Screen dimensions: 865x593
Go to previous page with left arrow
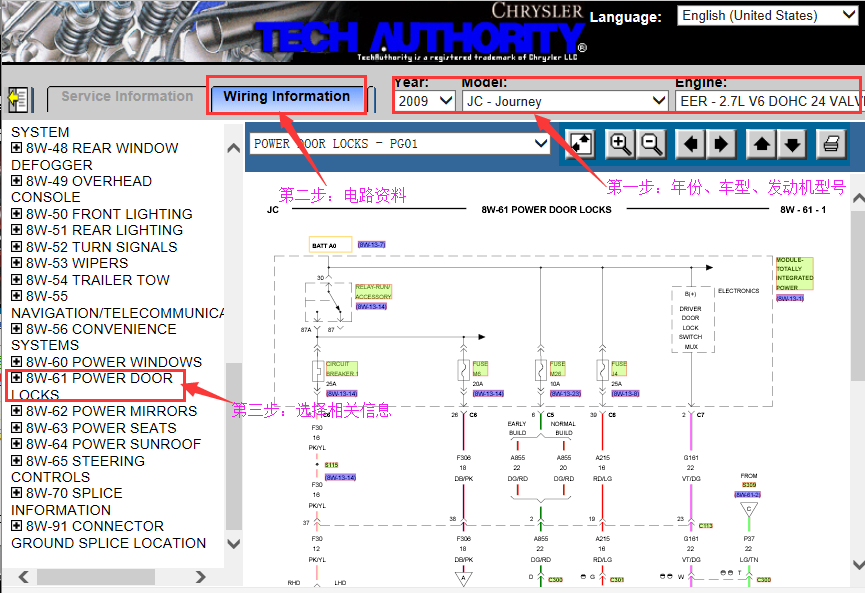point(690,145)
